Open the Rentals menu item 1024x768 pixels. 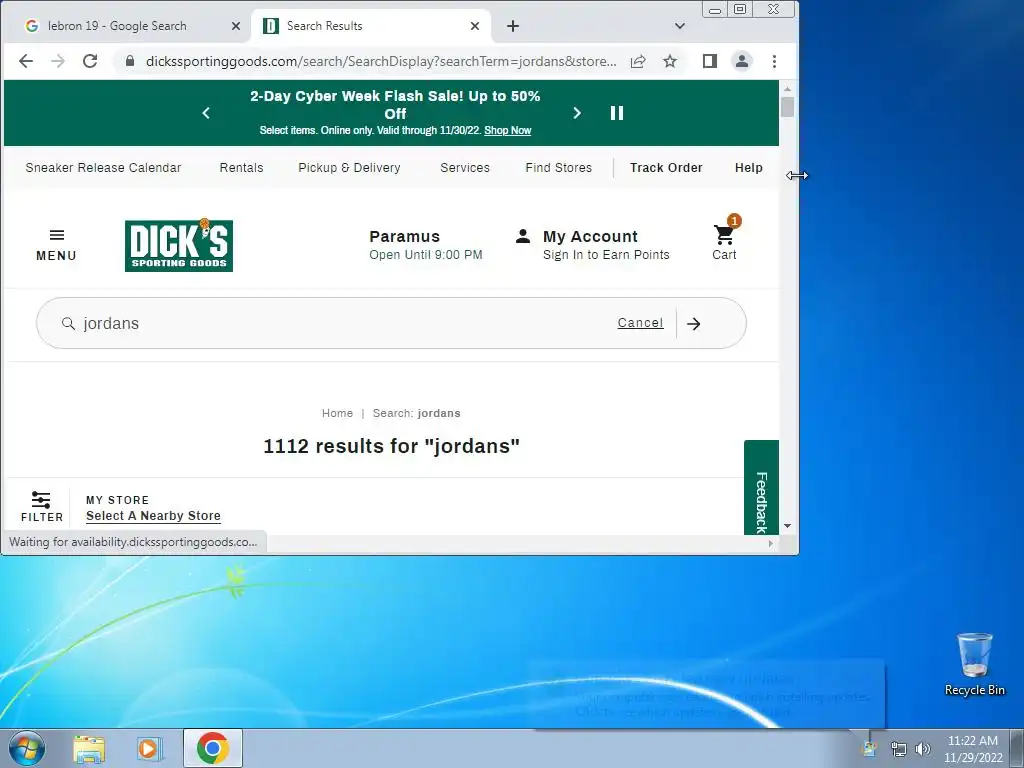point(242,168)
